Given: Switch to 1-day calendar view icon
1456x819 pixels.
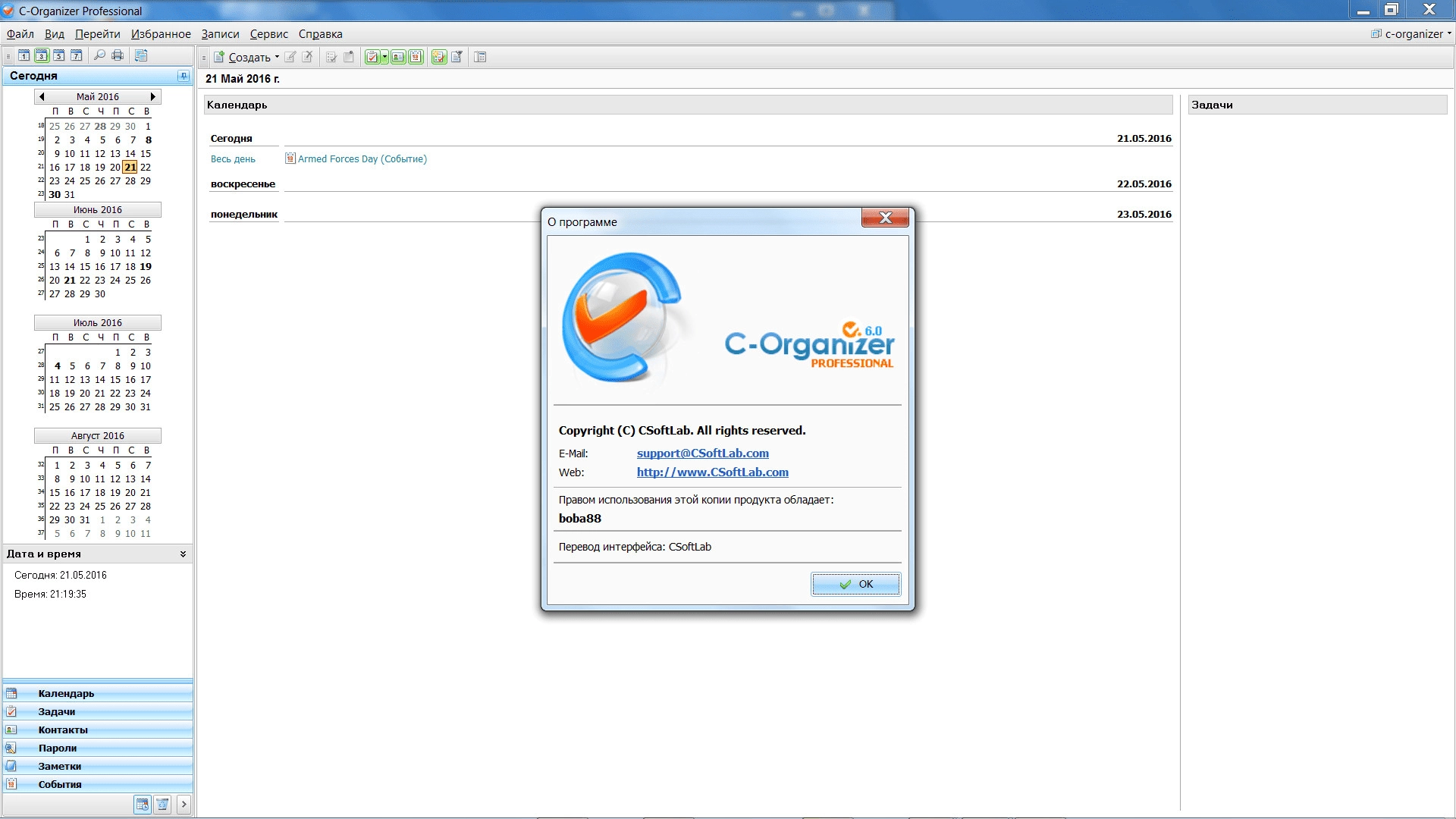Looking at the screenshot, I should 24,55.
